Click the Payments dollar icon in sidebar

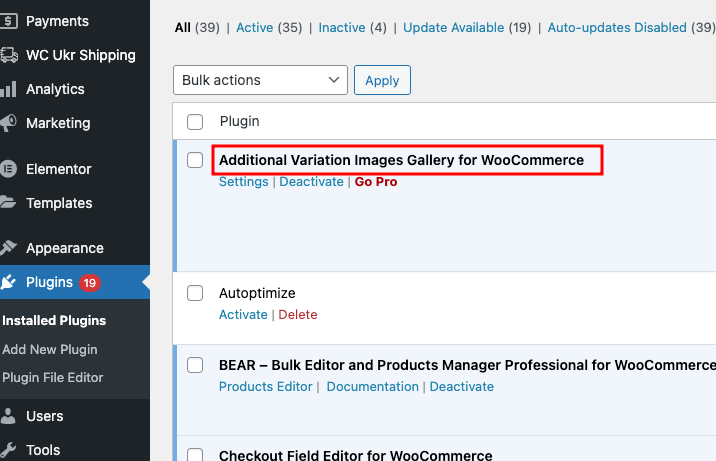tap(8, 21)
